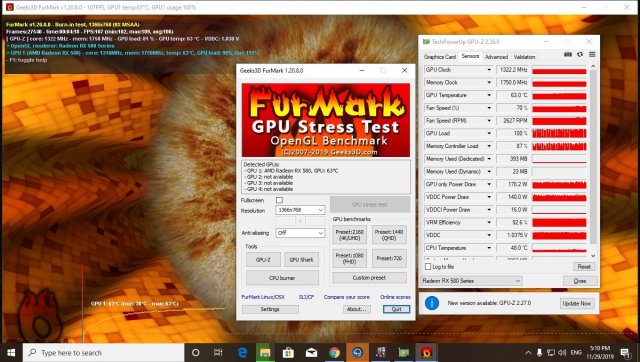
Task: Click the GPU-Z screenshot camera icon
Action: [568, 55]
